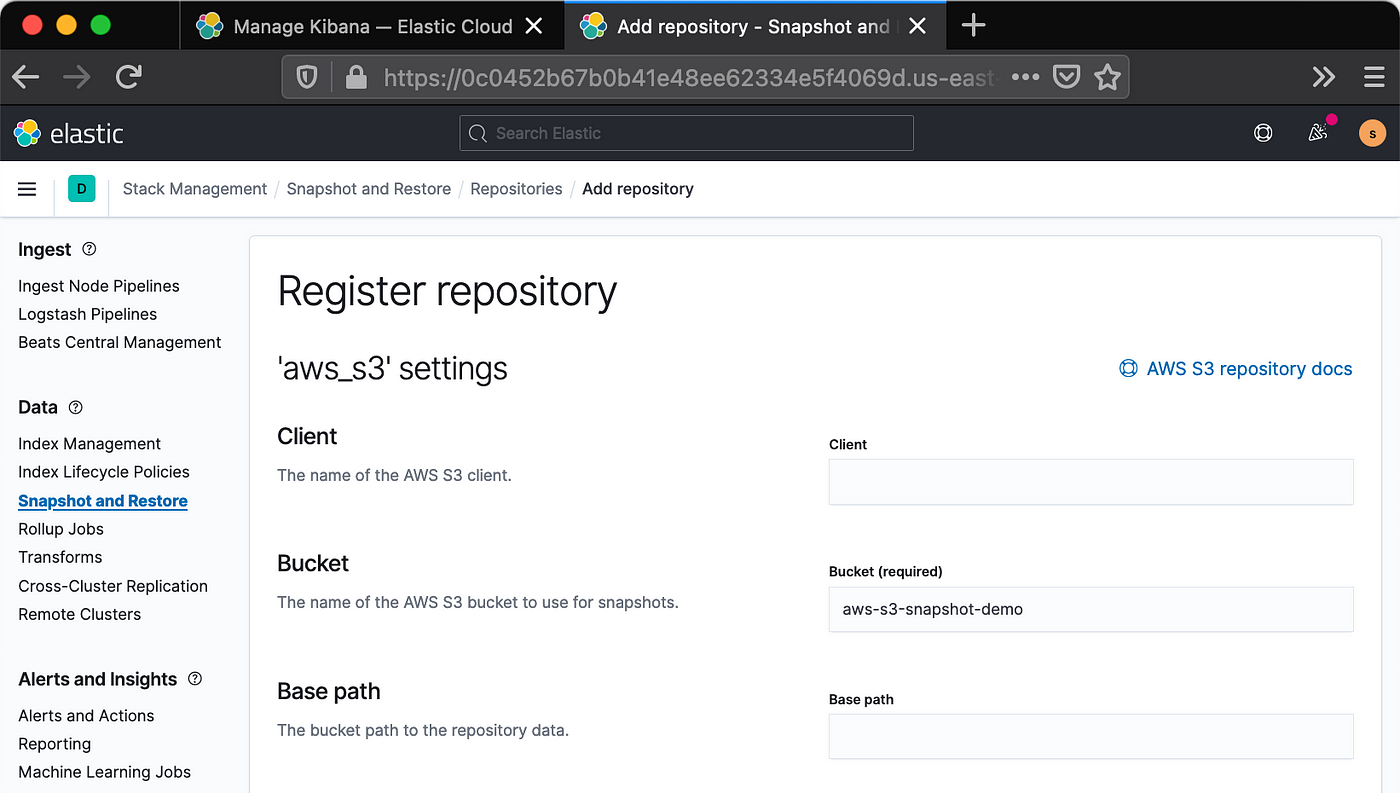Image resolution: width=1400 pixels, height=793 pixels.
Task: Open Beats Central Management
Action: click(x=120, y=342)
